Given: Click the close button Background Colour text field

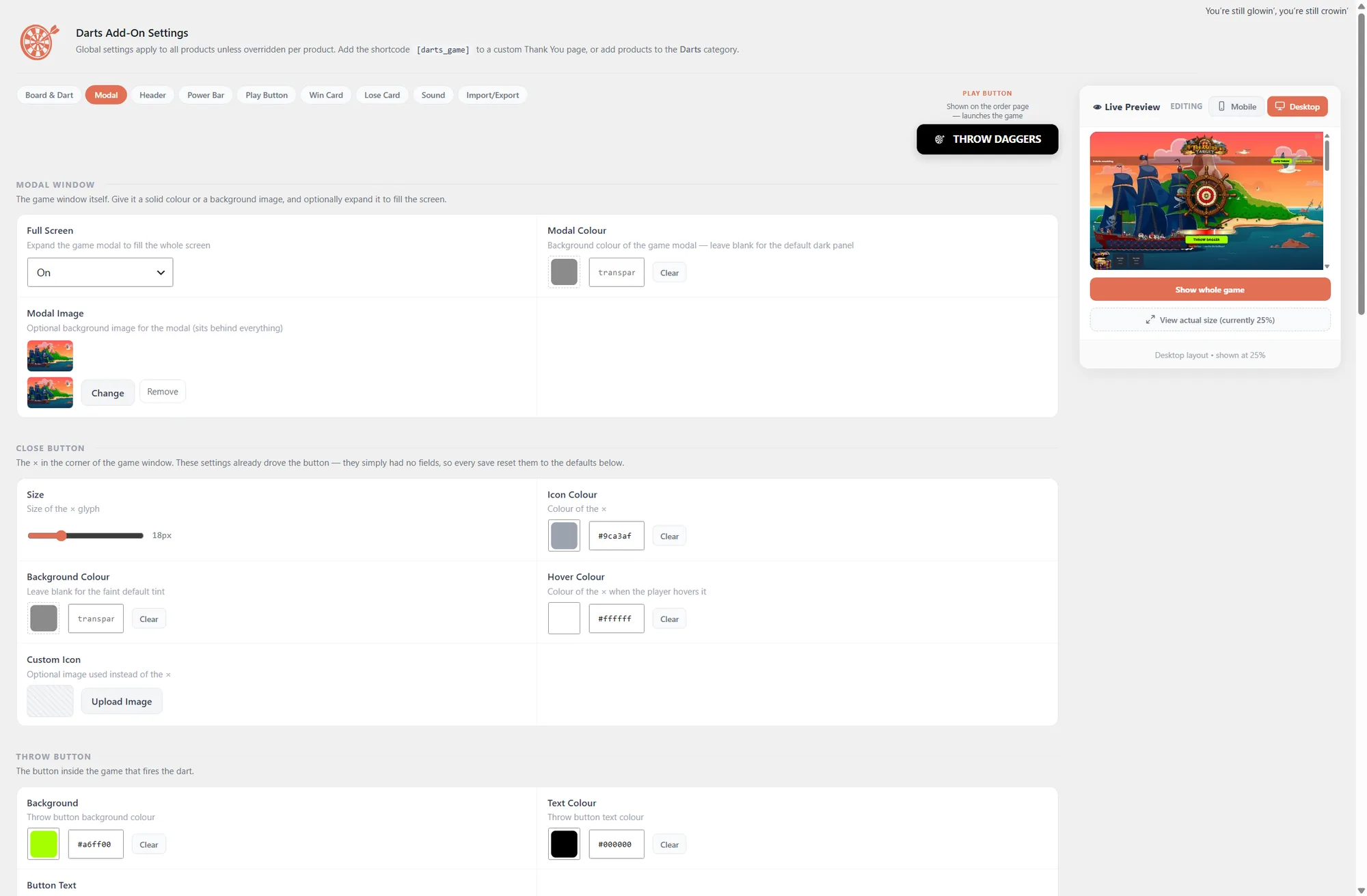Looking at the screenshot, I should pyautogui.click(x=96, y=619).
